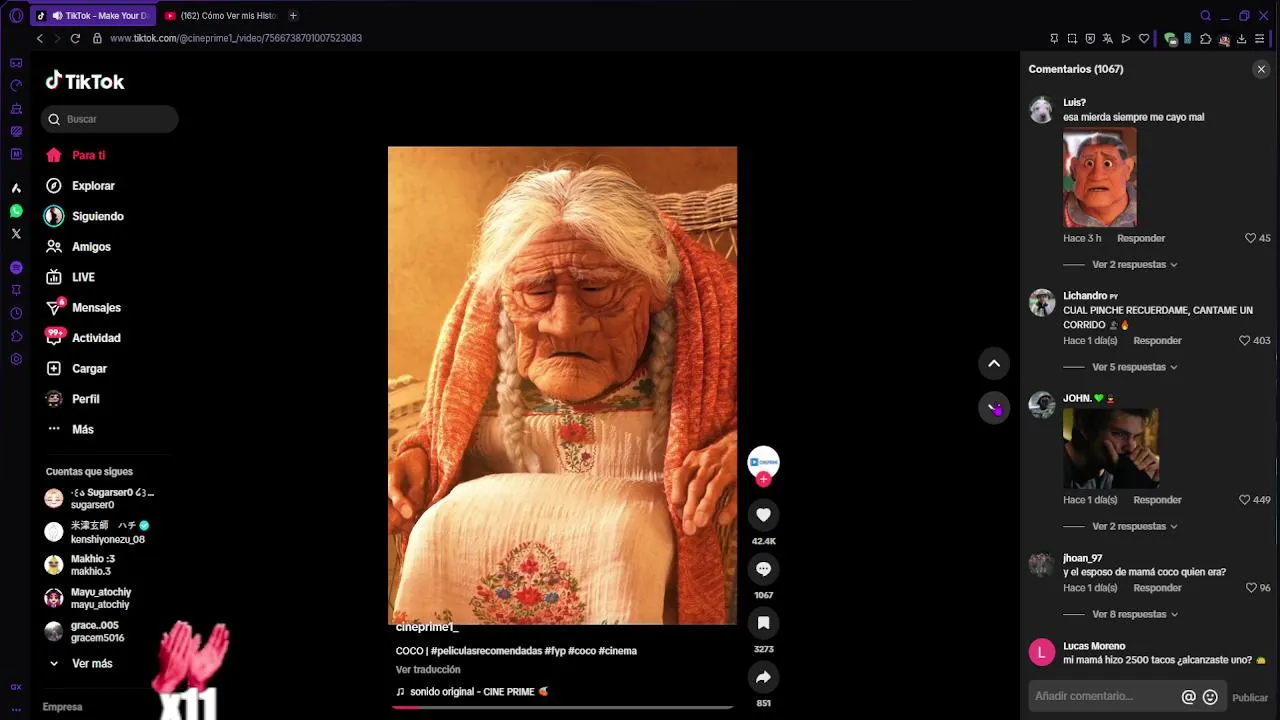
Task: Take a snapshot with capture icon
Action: click(1072, 39)
